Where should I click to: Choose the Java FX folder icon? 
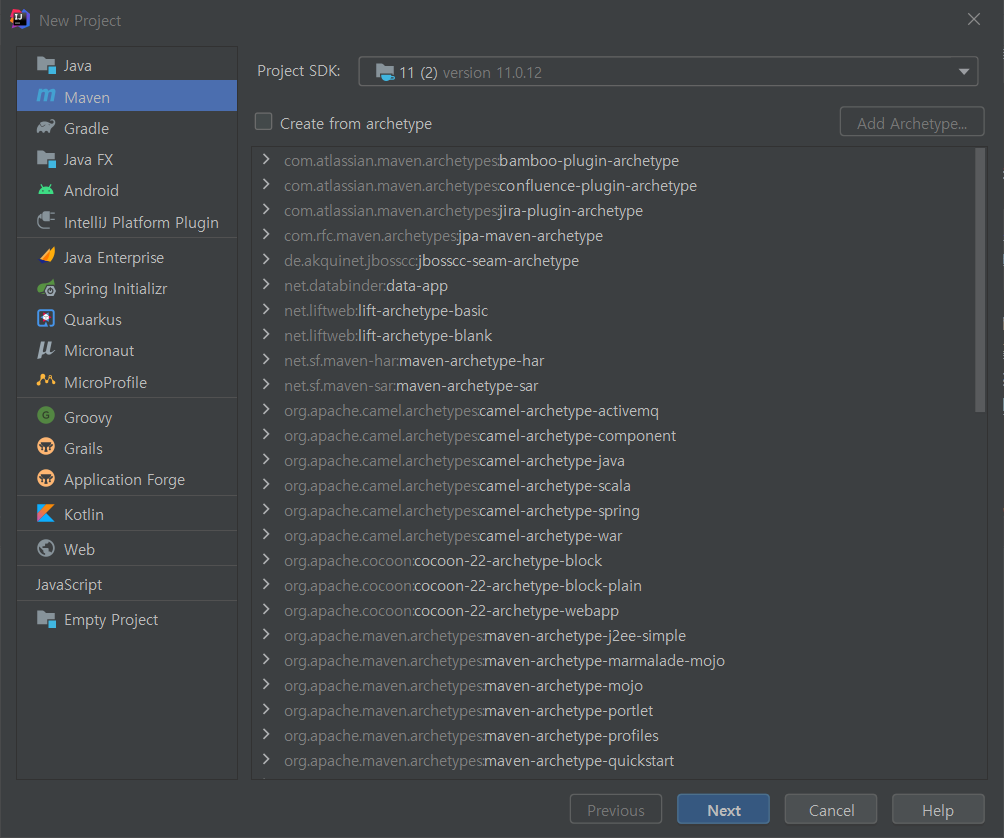pos(46,159)
